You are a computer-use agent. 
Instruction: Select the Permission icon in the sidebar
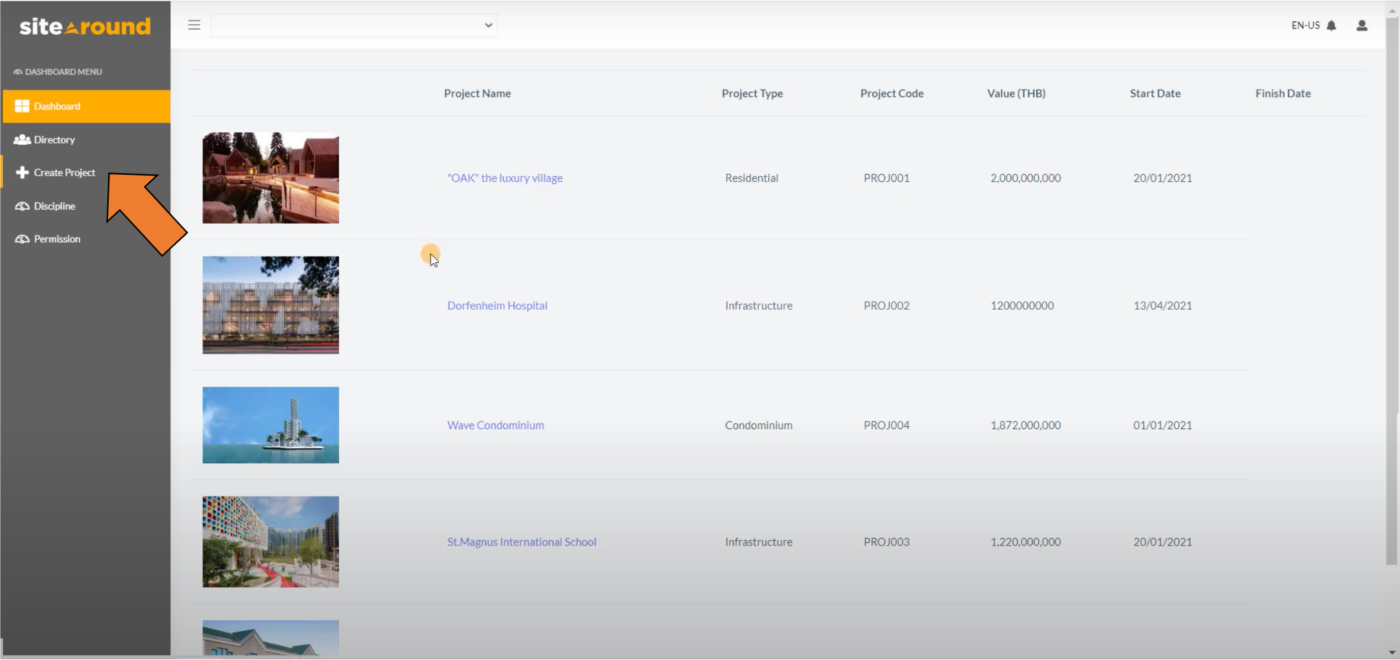[21, 238]
